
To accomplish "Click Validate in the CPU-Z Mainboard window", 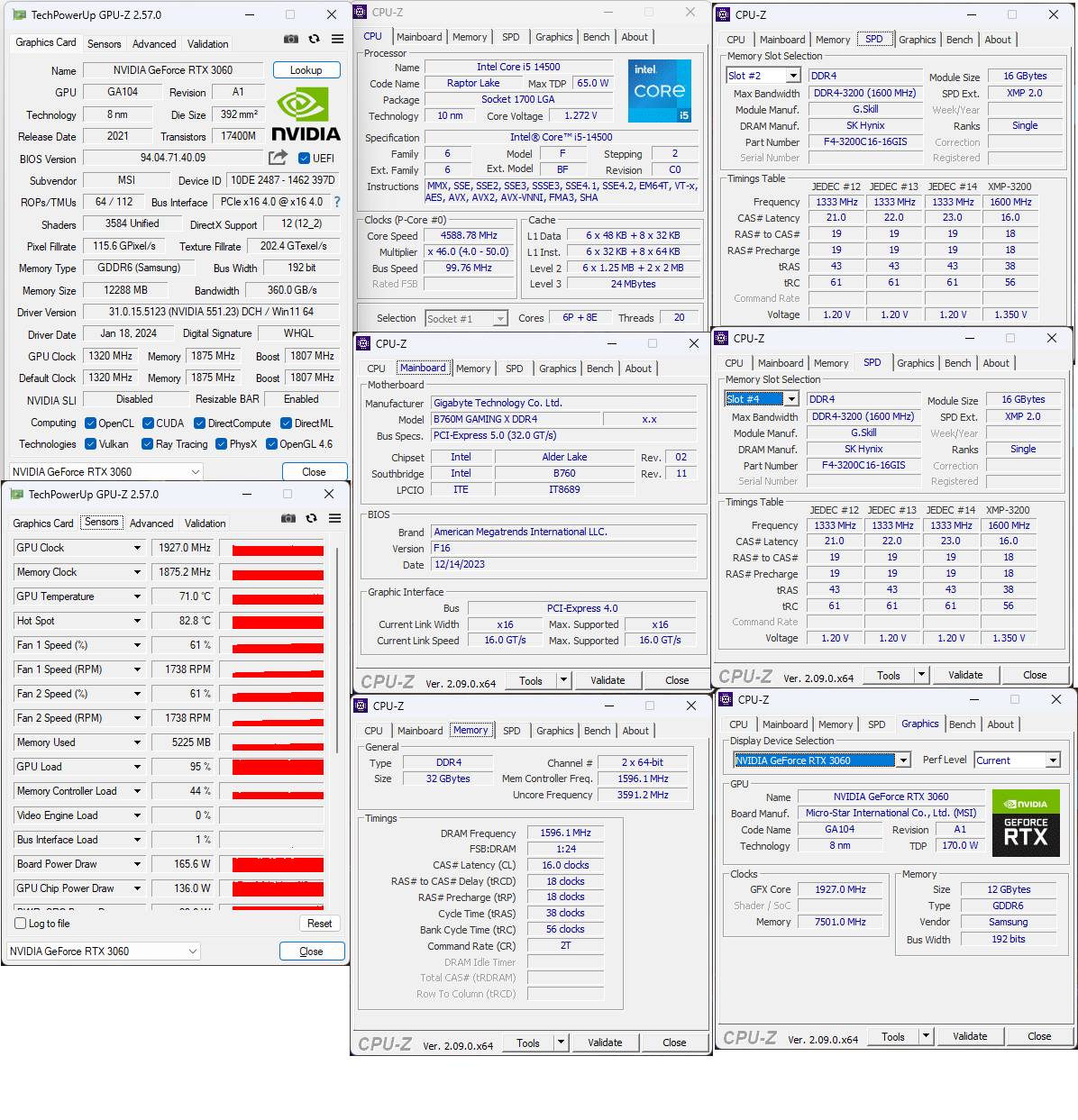I will point(608,680).
